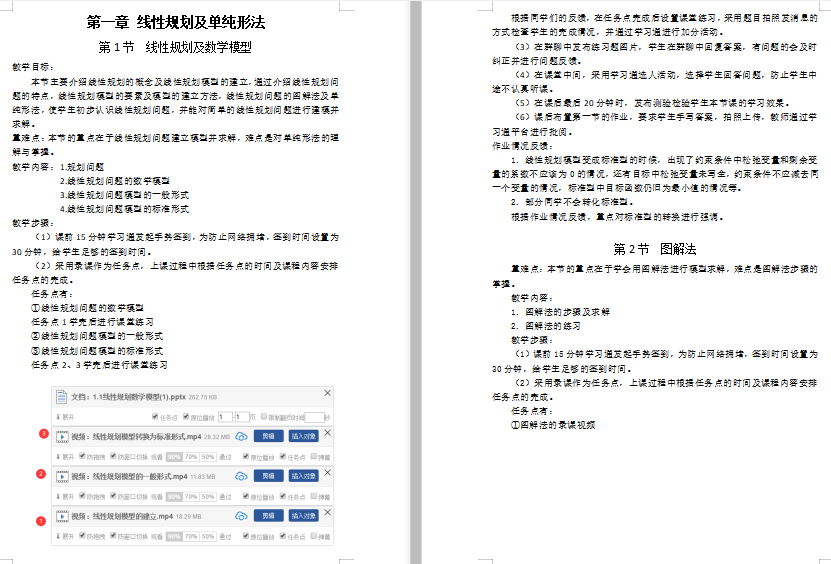This screenshot has height=564, width=831.
Task: Click the video icon beside 线性规划模型的建立.mp4
Action: [x=62, y=516]
